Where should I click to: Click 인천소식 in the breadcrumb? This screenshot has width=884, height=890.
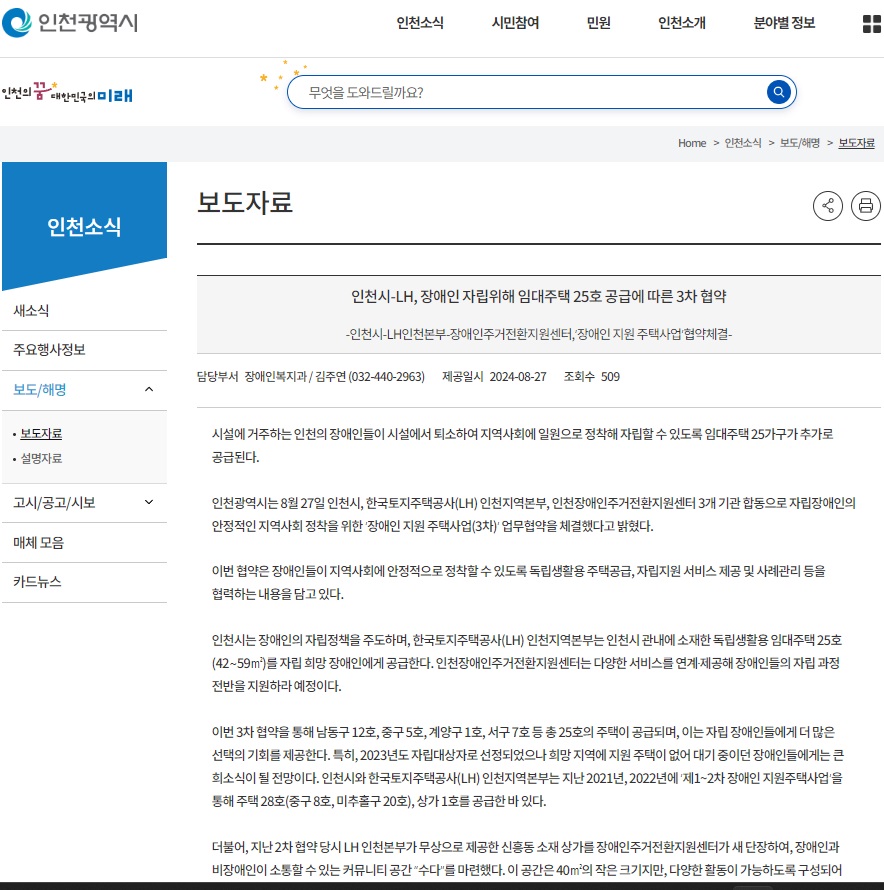[x=743, y=143]
